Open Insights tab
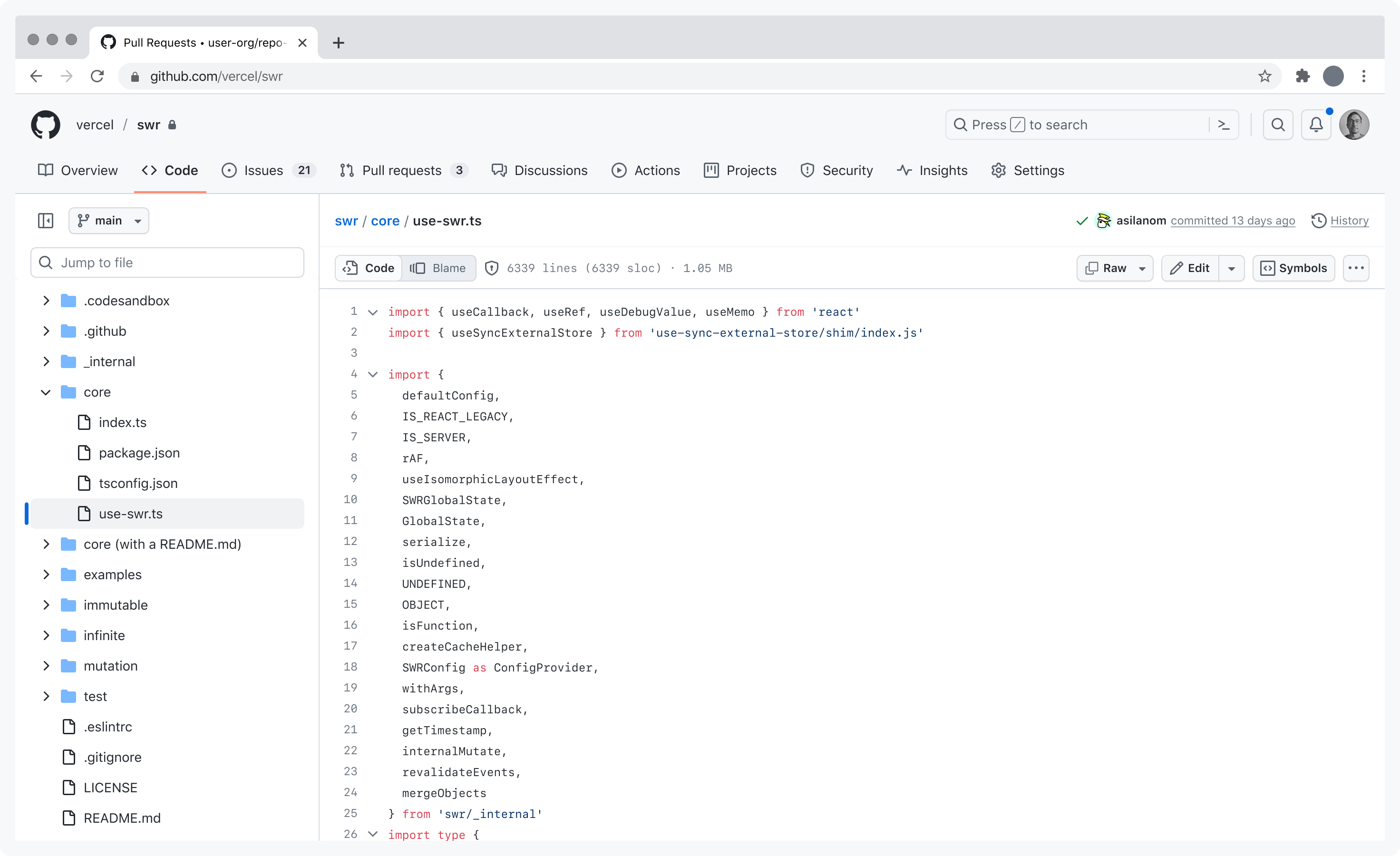This screenshot has width=1400, height=856. pos(933,170)
